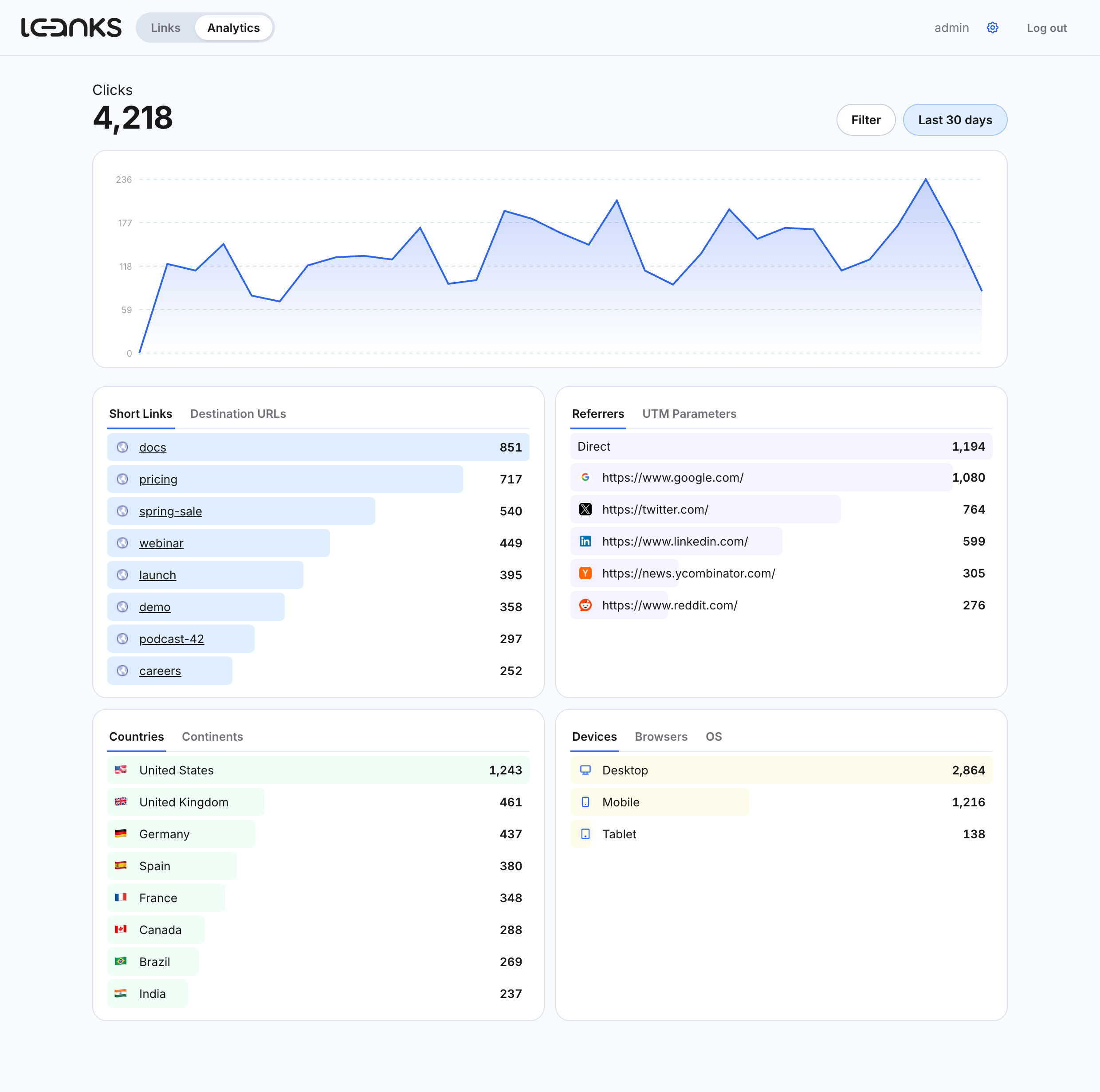This screenshot has height=1092, width=1100.
Task: Open the careers short link
Action: click(160, 671)
